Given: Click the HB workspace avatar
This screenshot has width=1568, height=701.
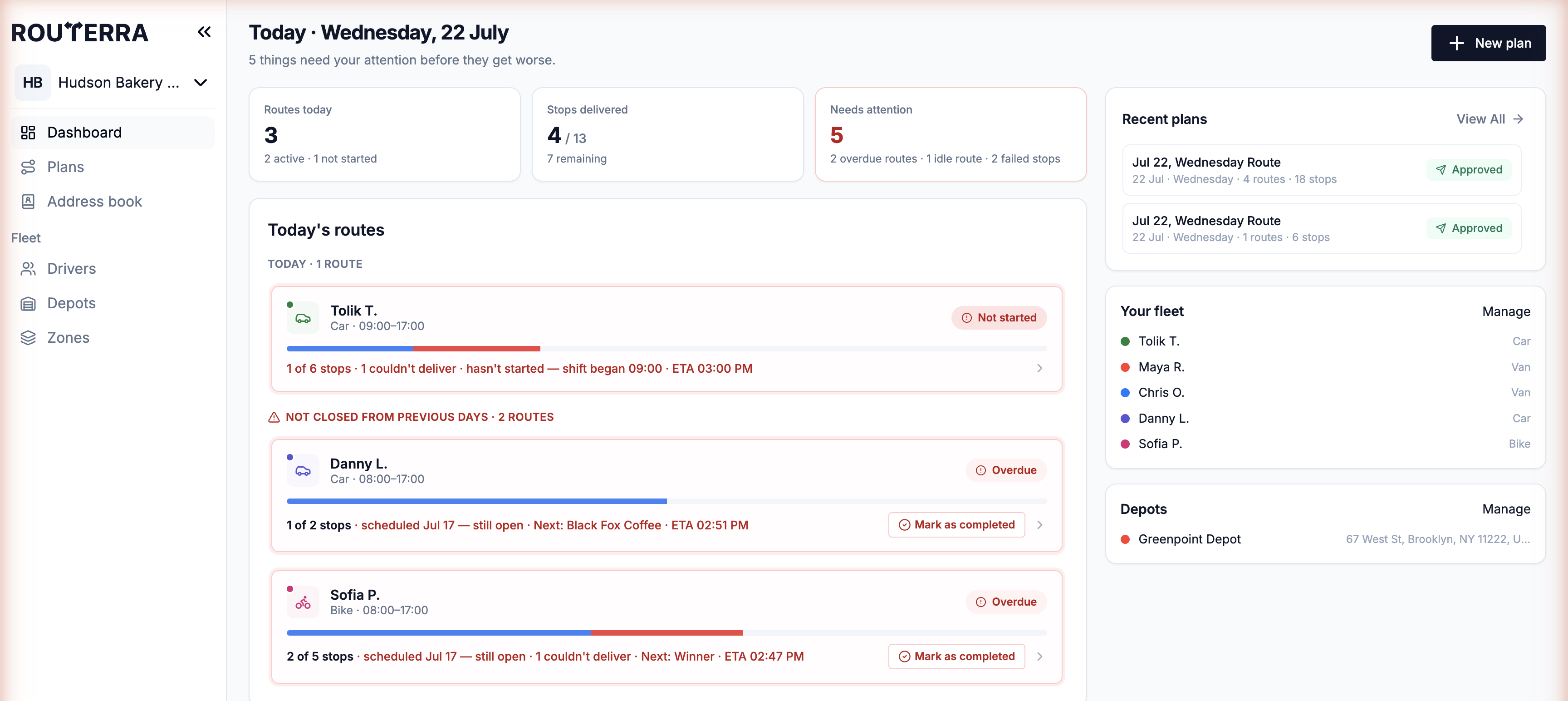Looking at the screenshot, I should point(32,82).
